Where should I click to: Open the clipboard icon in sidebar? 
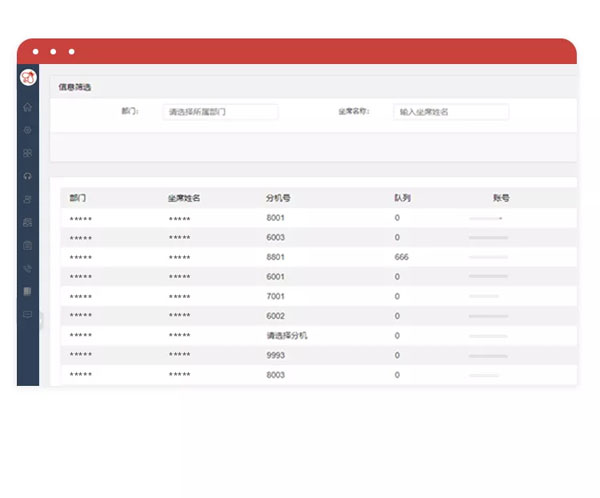pos(28,245)
